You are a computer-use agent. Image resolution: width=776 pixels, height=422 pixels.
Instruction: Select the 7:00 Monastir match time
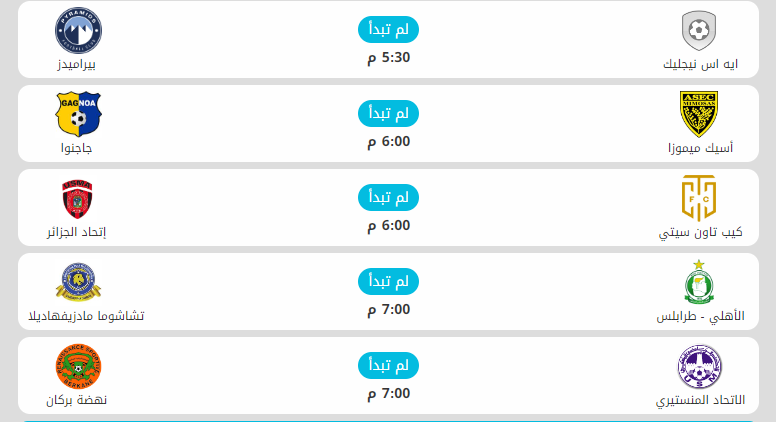pos(388,393)
